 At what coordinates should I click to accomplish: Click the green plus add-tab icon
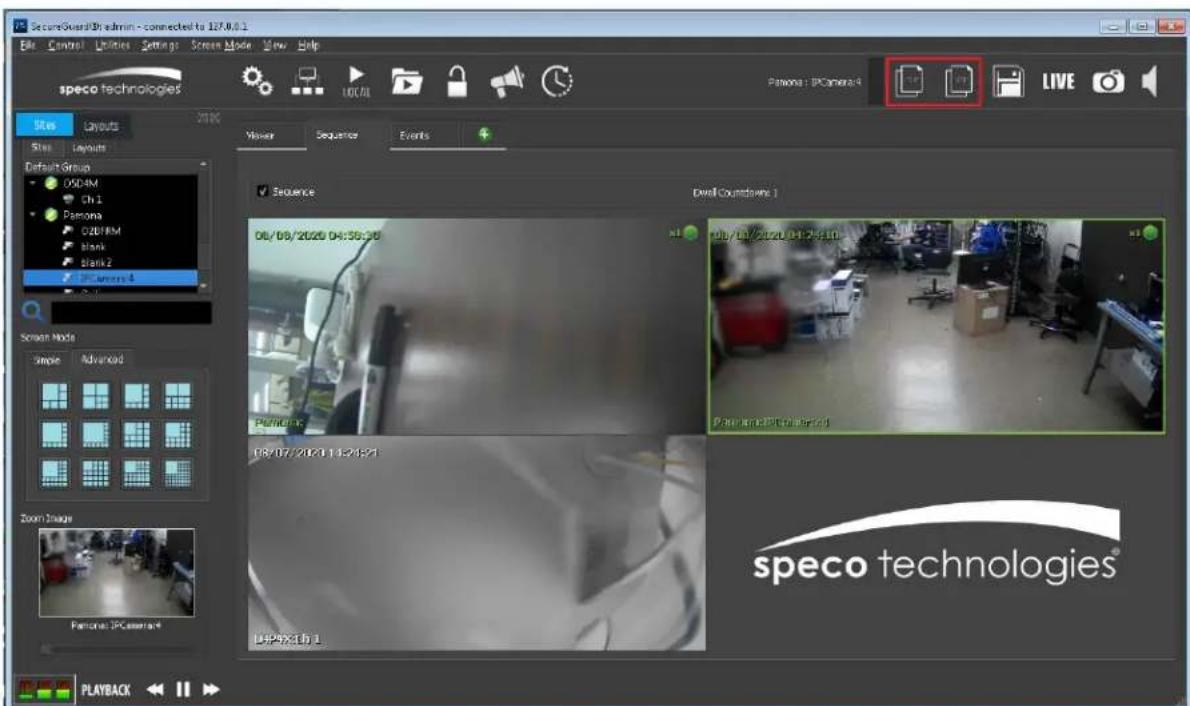click(484, 134)
